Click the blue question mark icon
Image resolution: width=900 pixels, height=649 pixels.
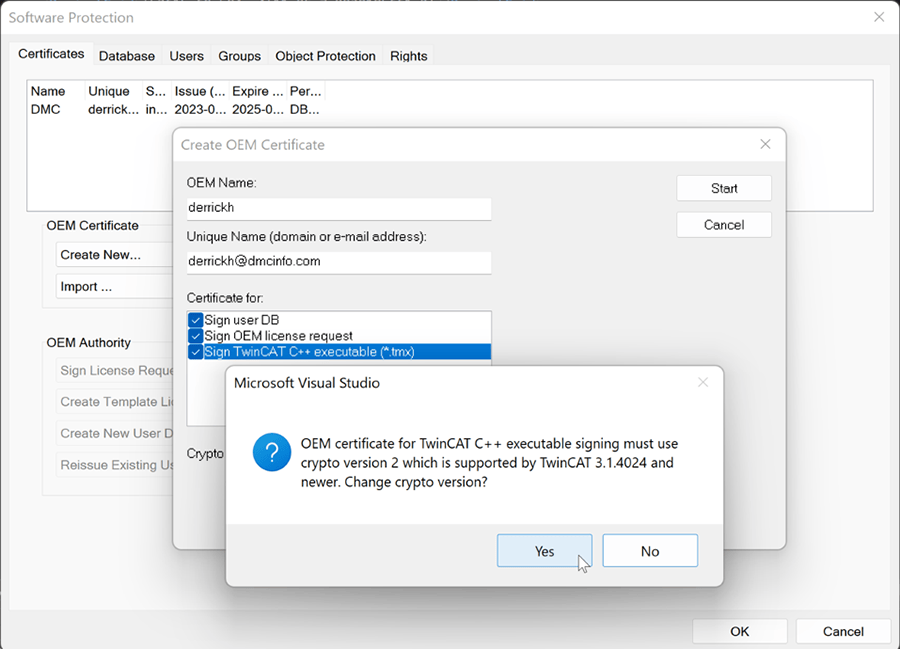pos(271,452)
